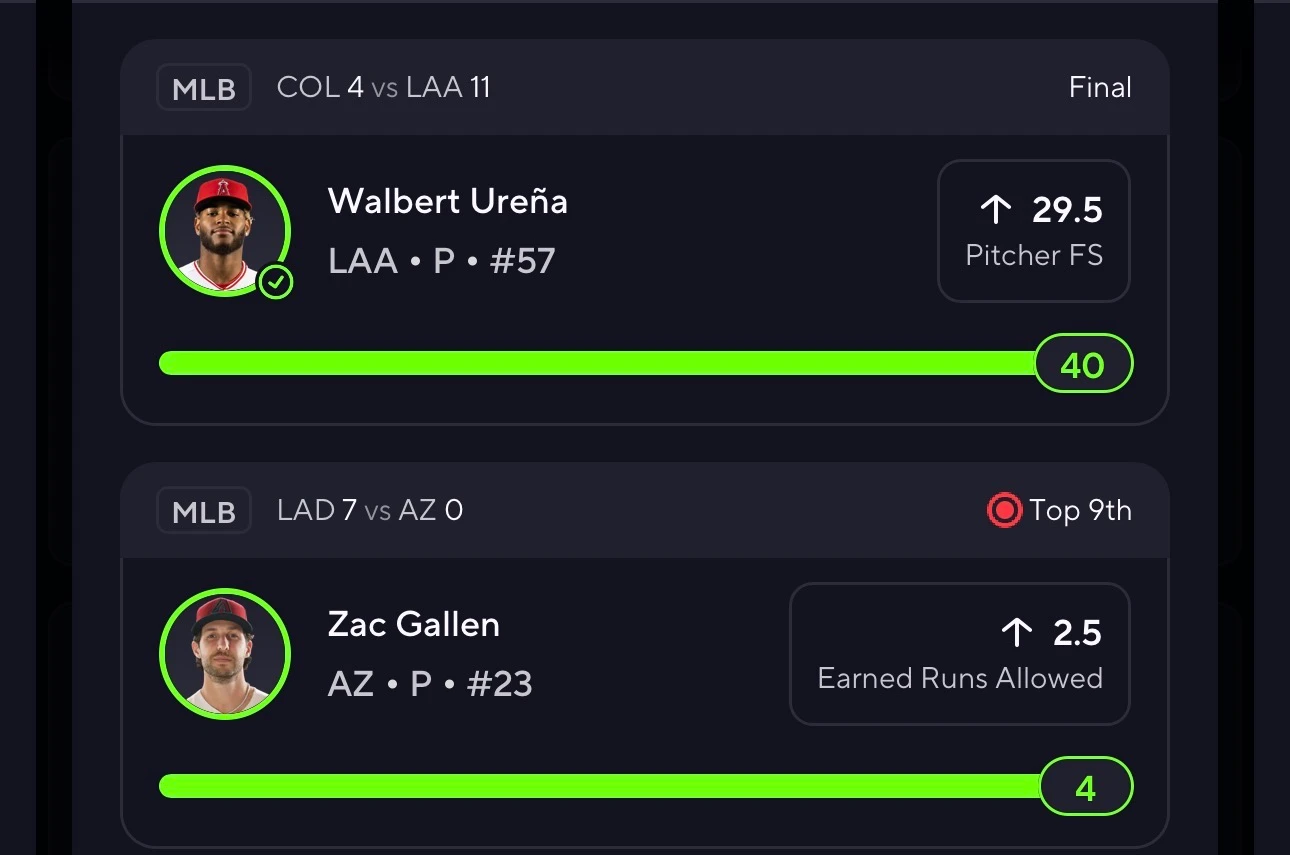
Task: Click the 4 result bubble on Gallen's bar
Action: pyautogui.click(x=1086, y=787)
